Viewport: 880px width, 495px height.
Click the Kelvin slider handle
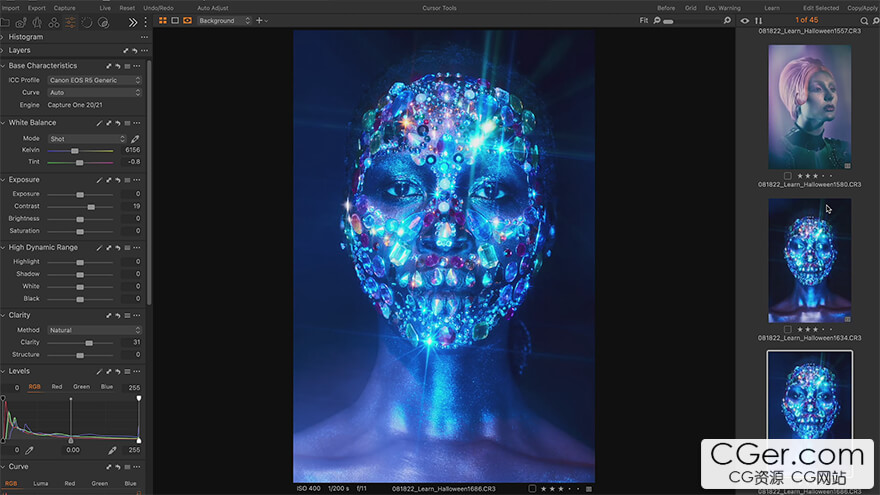(x=75, y=151)
